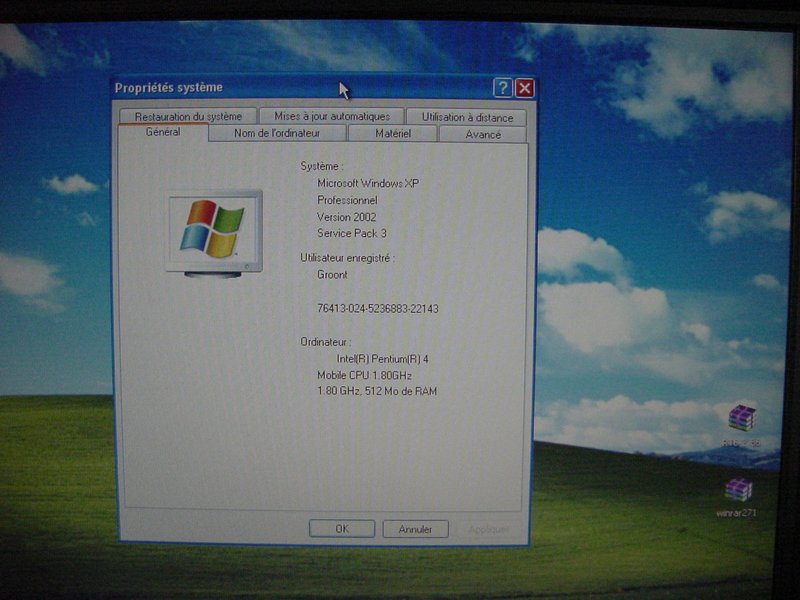
Task: Confirm with the OK button
Action: [342, 529]
